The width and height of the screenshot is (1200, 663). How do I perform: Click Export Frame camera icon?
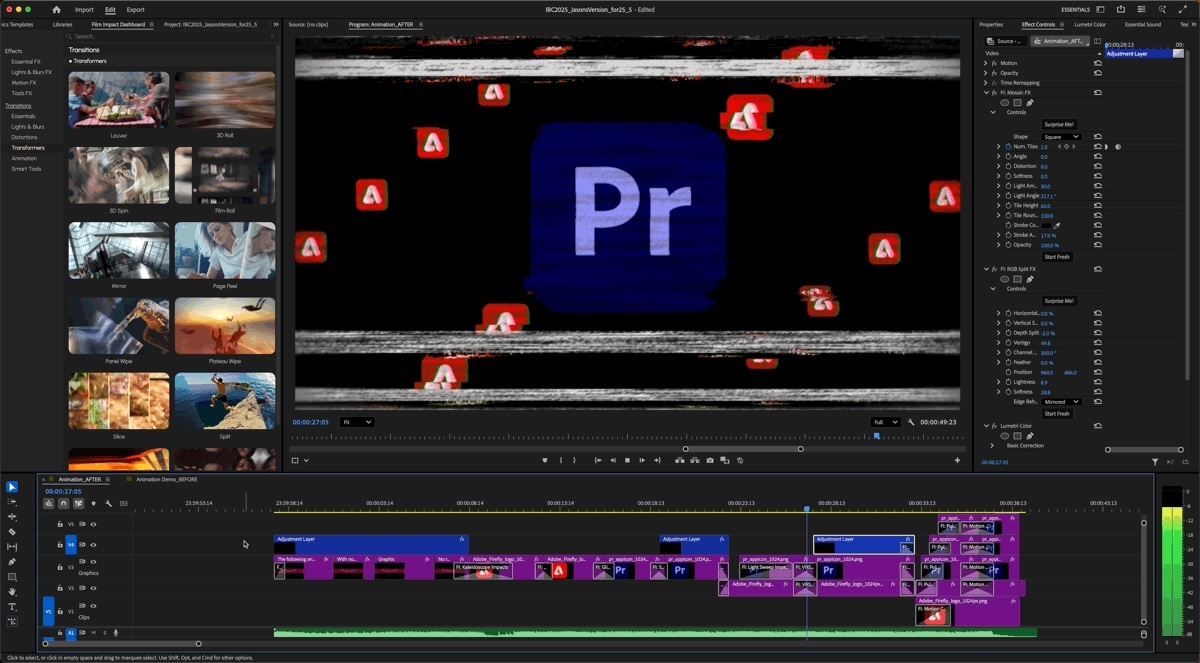(x=710, y=460)
